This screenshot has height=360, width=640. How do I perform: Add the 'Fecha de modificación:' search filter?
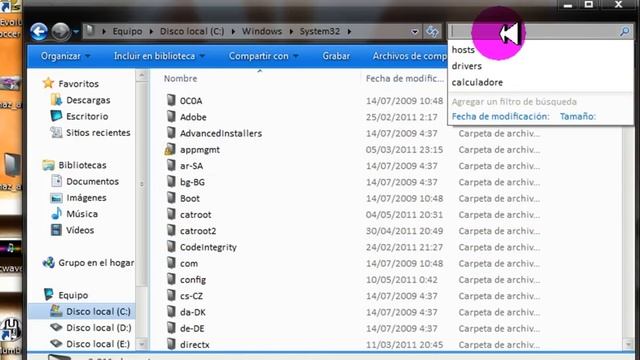500,116
